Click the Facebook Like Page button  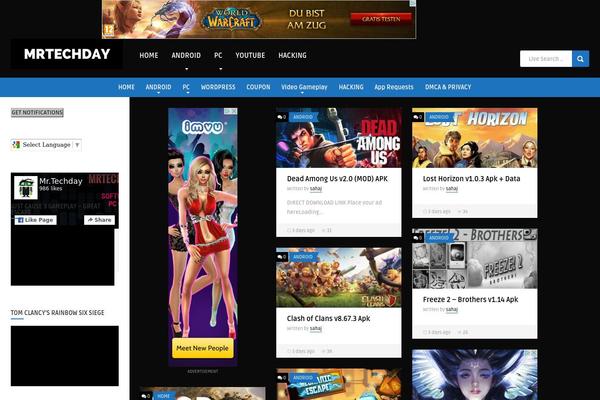36,220
